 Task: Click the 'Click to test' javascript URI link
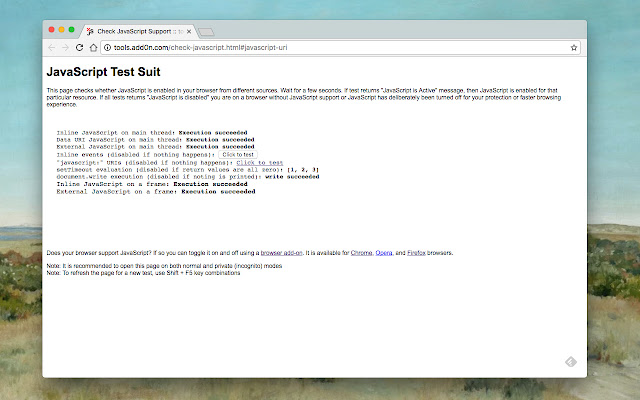tap(259, 162)
